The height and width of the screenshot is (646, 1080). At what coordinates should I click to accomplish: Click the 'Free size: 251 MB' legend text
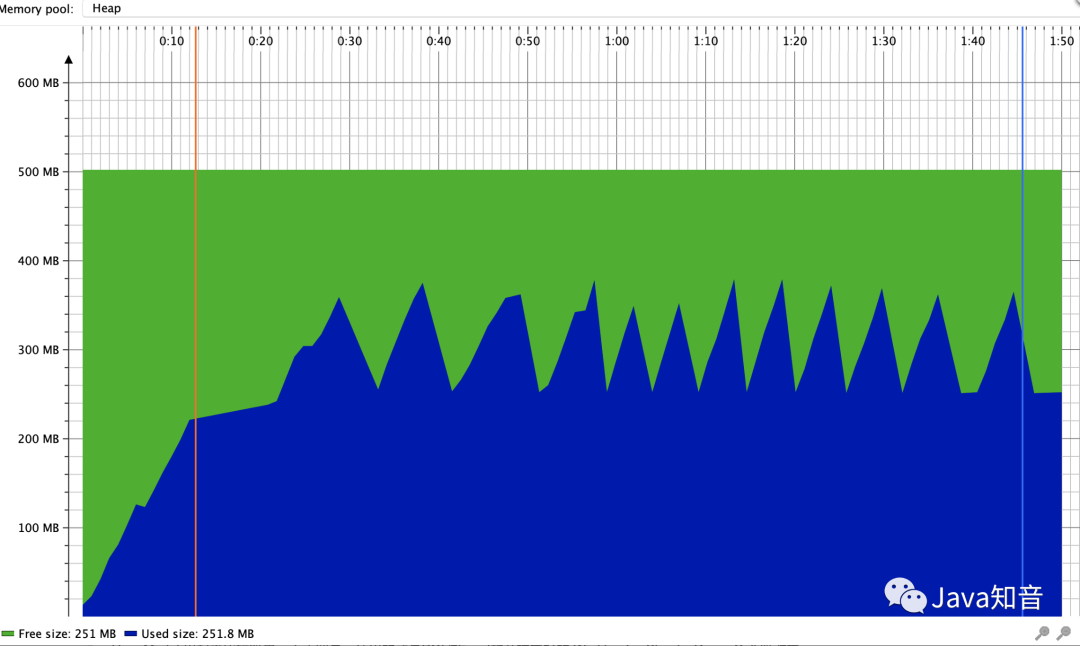click(x=67, y=634)
